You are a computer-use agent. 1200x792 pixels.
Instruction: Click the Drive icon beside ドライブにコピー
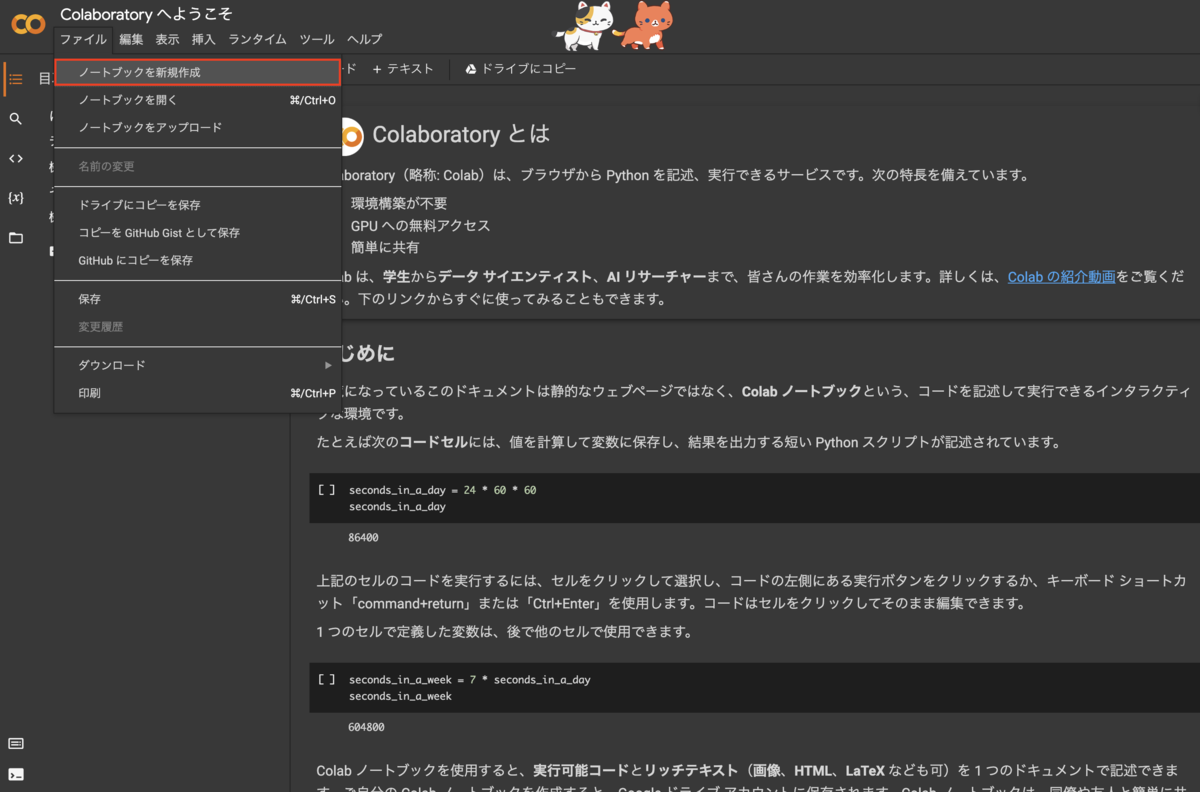(x=470, y=69)
